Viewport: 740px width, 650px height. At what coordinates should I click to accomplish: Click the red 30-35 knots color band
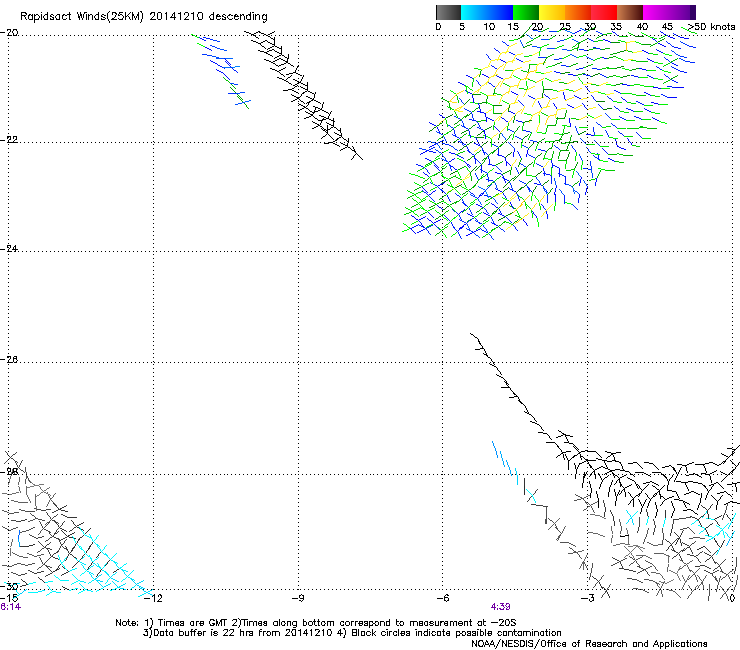[604, 12]
